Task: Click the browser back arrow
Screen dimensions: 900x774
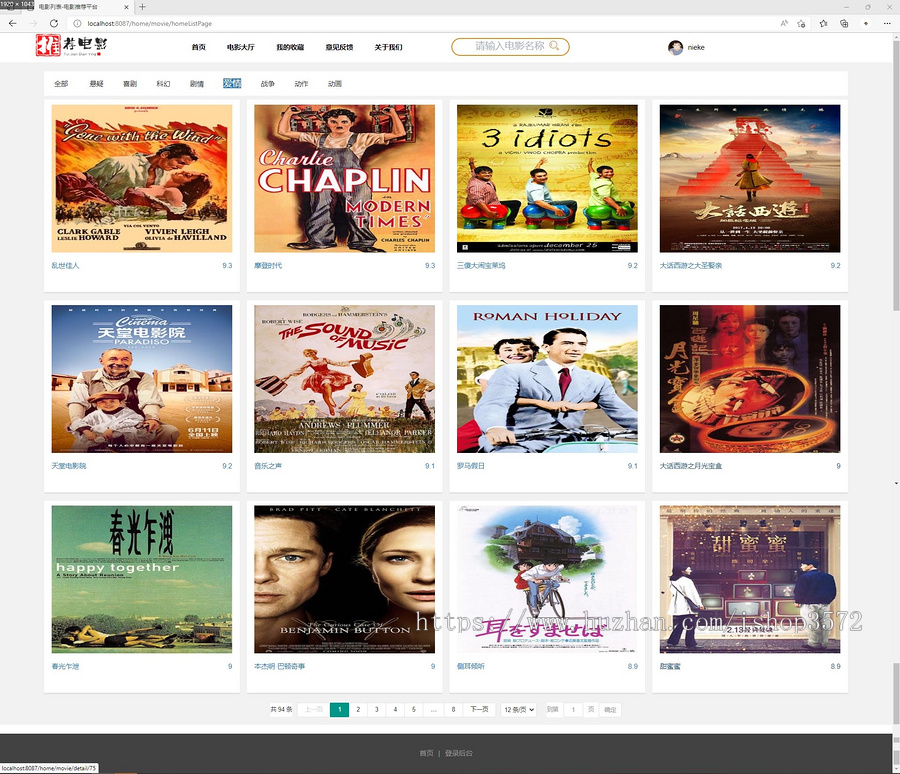Action: click(x=13, y=24)
